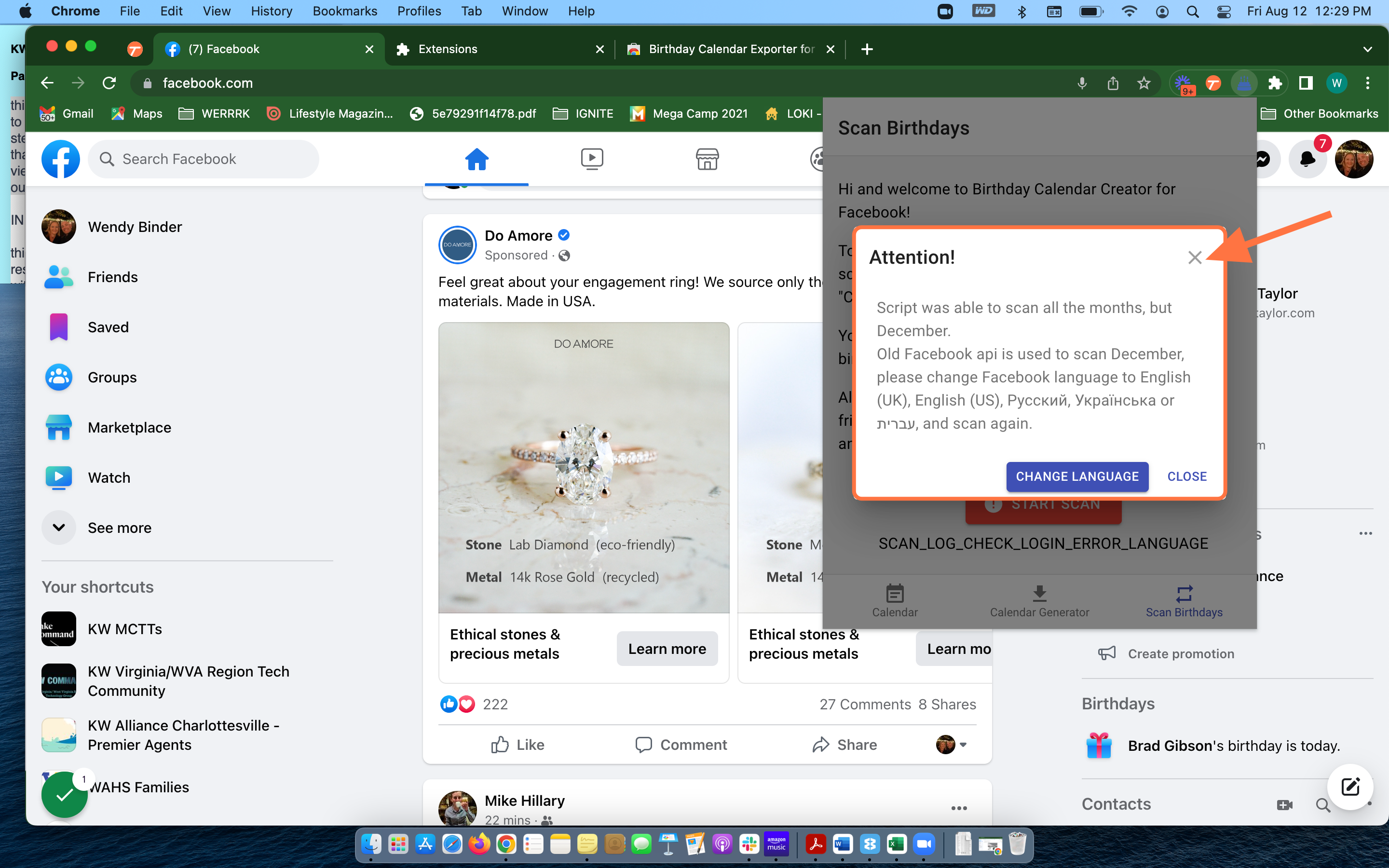Click the Do Amore ring image
The width and height of the screenshot is (1389, 868).
pyautogui.click(x=584, y=467)
